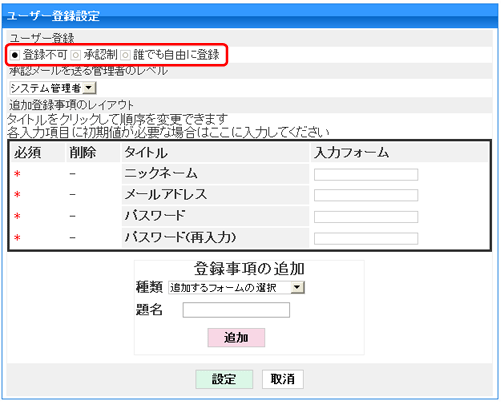The width and height of the screenshot is (501, 405).
Task: Click the ニックネーム input form field
Action: pos(366,175)
